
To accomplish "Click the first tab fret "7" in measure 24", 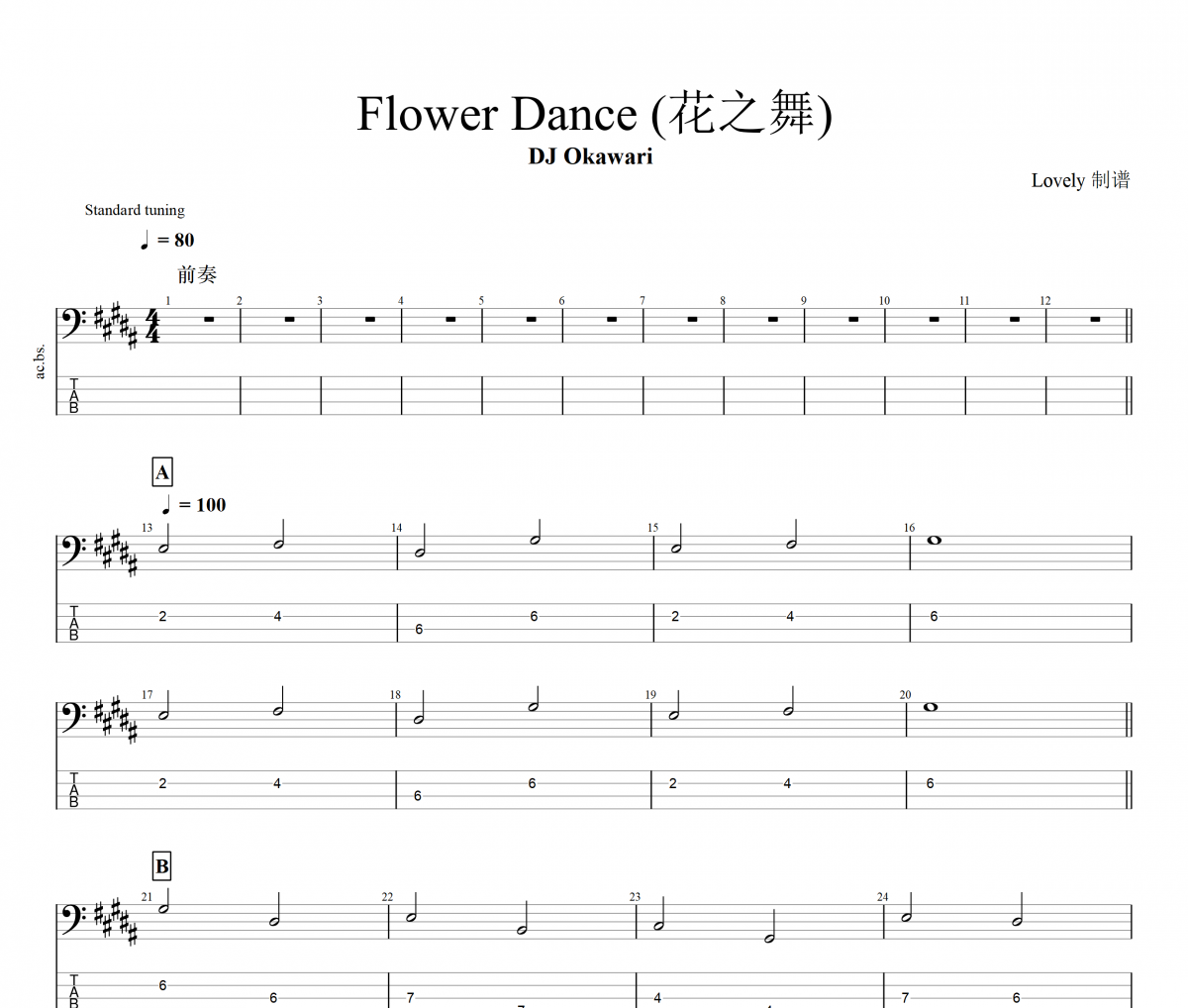I will point(905,997).
